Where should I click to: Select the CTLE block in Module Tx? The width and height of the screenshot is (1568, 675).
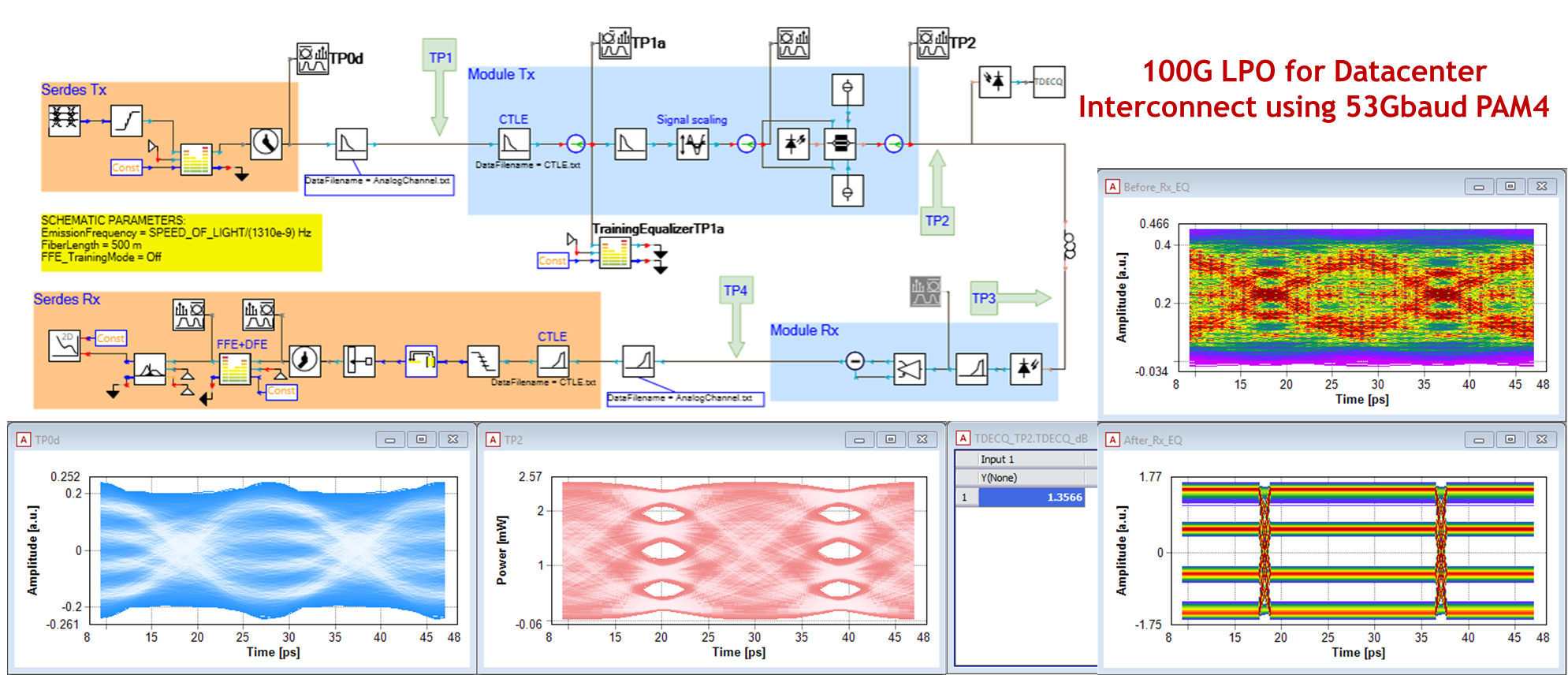pos(514,144)
